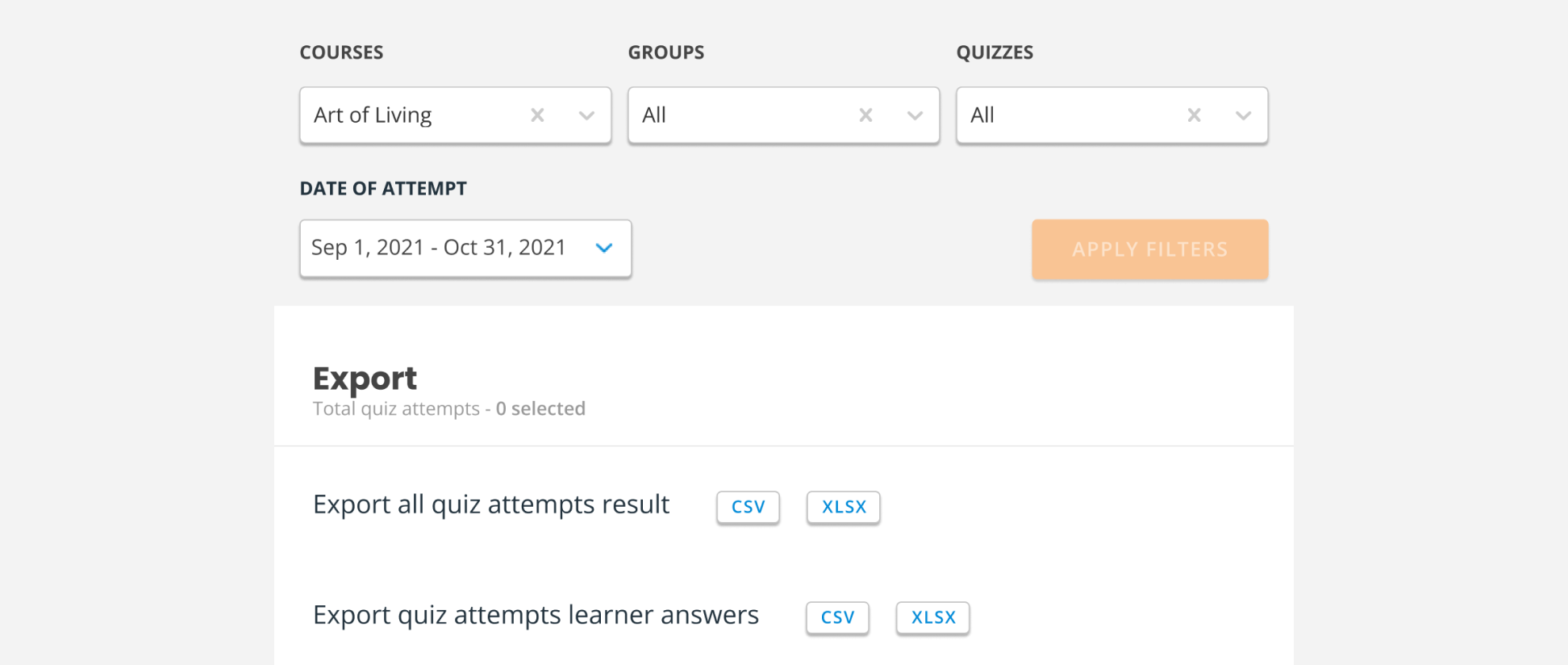Viewport: 1568px width, 665px height.
Task: Select the Sep 1 - Oct 31 date field
Action: (439, 248)
